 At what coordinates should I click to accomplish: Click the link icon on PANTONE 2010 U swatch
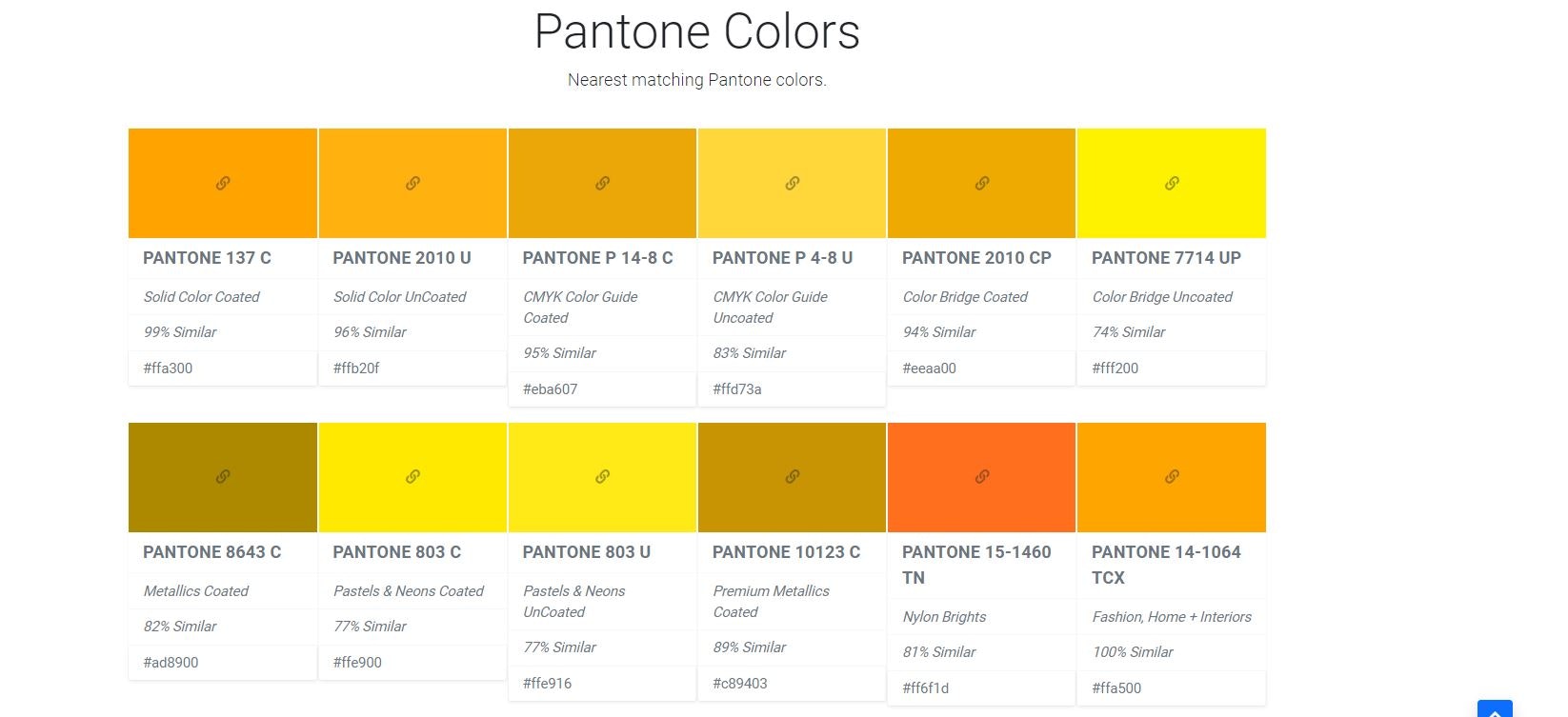tap(412, 183)
